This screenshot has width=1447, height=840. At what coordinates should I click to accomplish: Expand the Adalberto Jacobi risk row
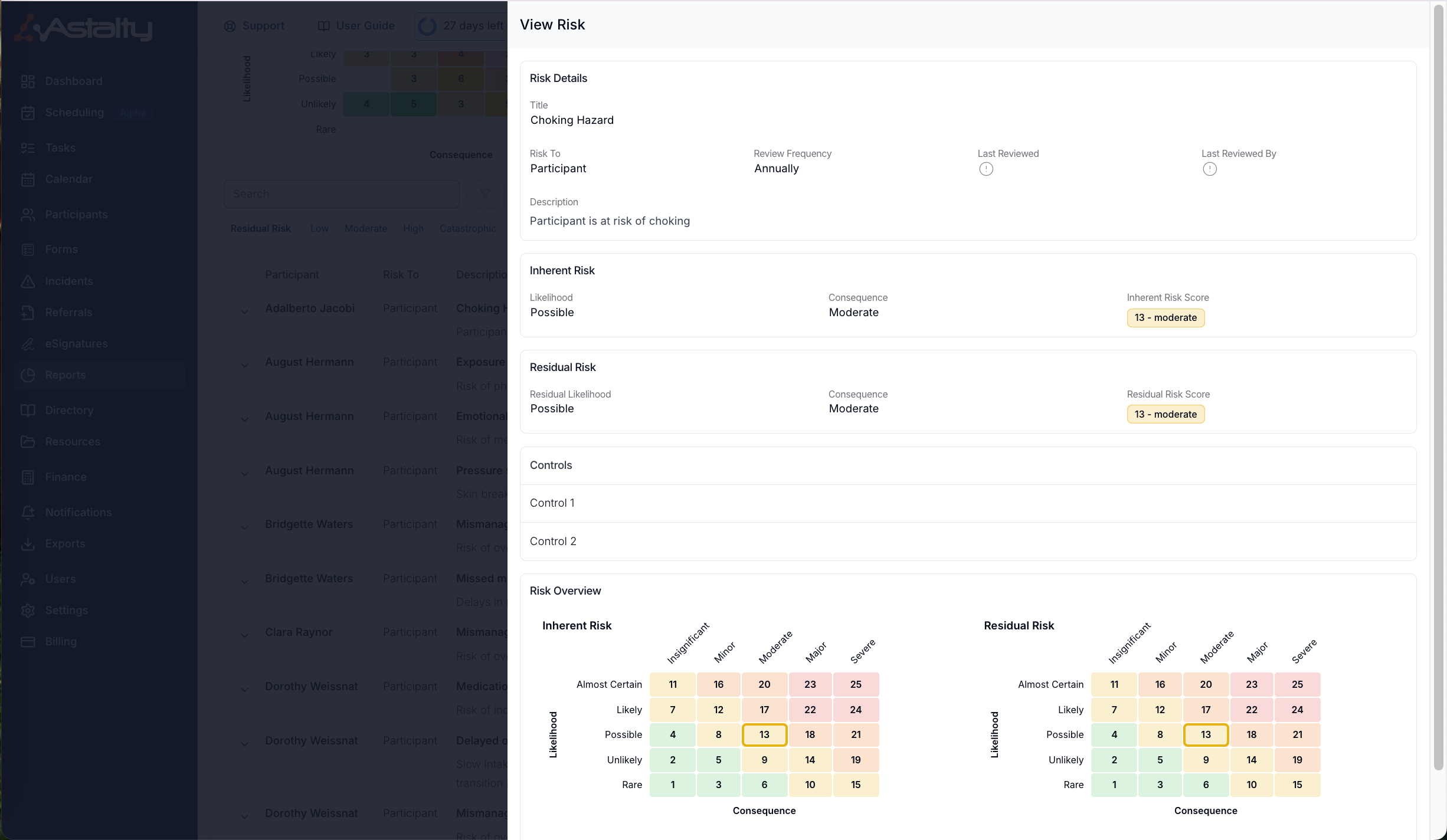[x=244, y=311]
